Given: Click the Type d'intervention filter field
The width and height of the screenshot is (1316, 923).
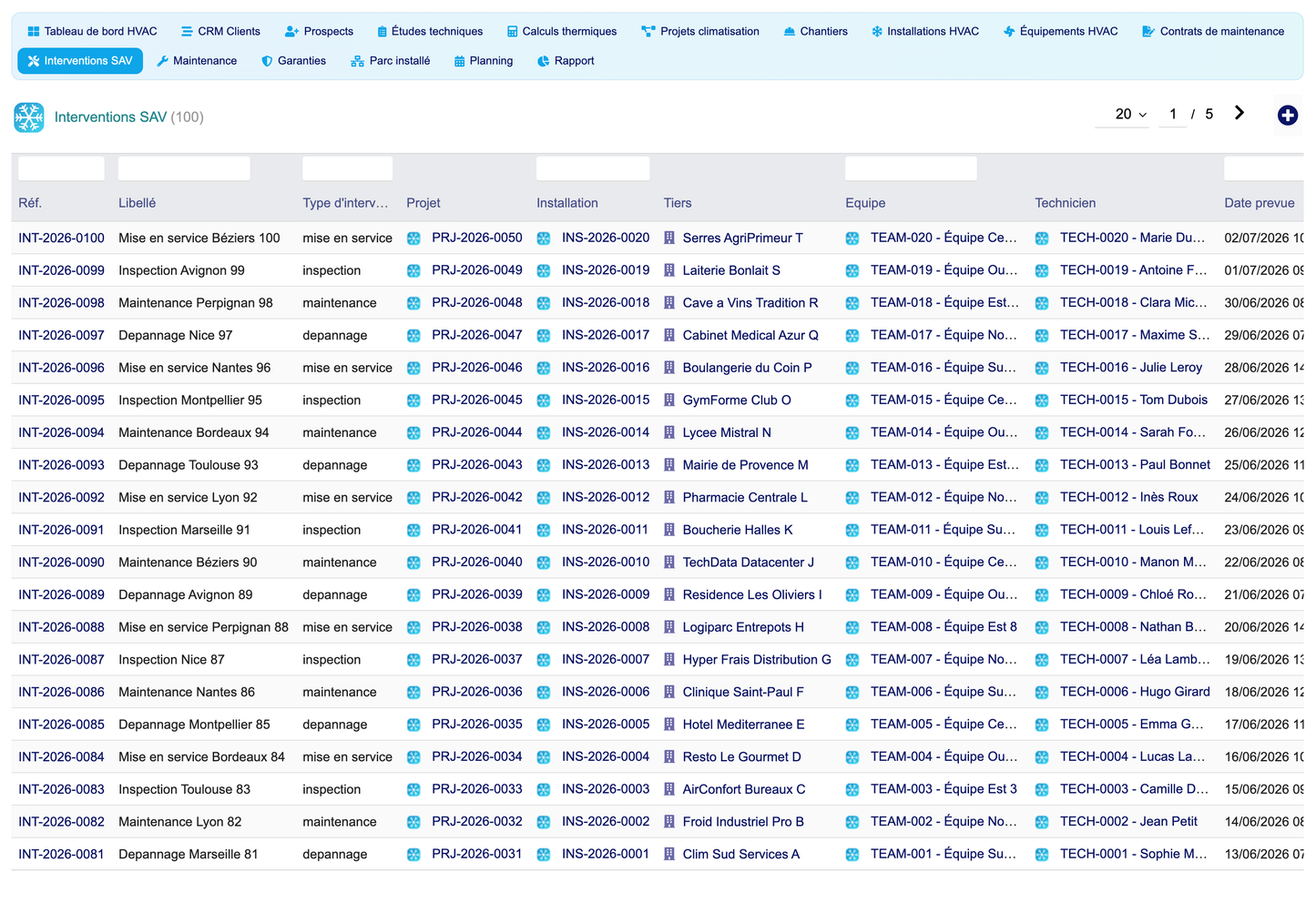Looking at the screenshot, I should [x=348, y=168].
